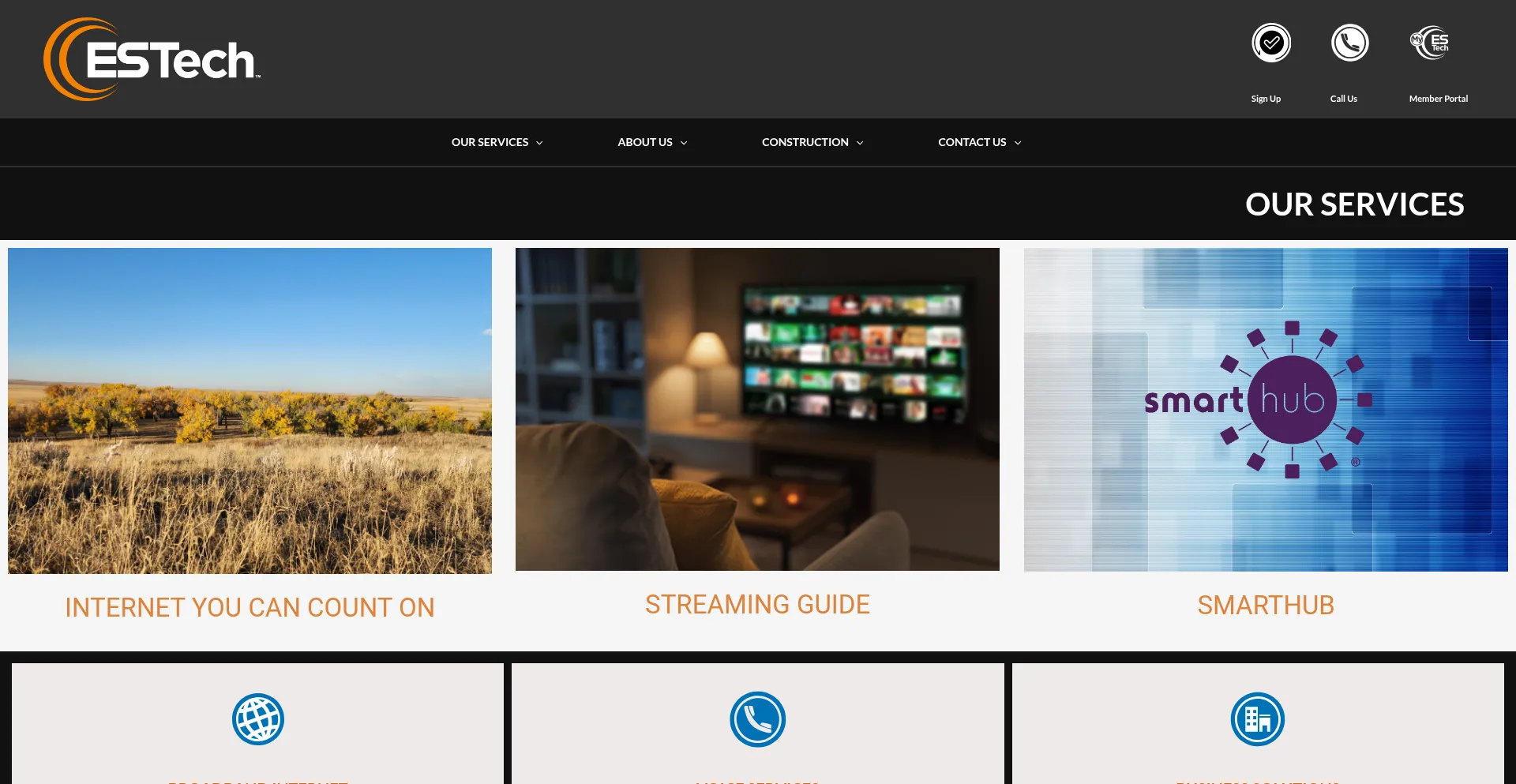The width and height of the screenshot is (1516, 784).
Task: Expand the Construction dropdown arrow
Action: tap(860, 143)
